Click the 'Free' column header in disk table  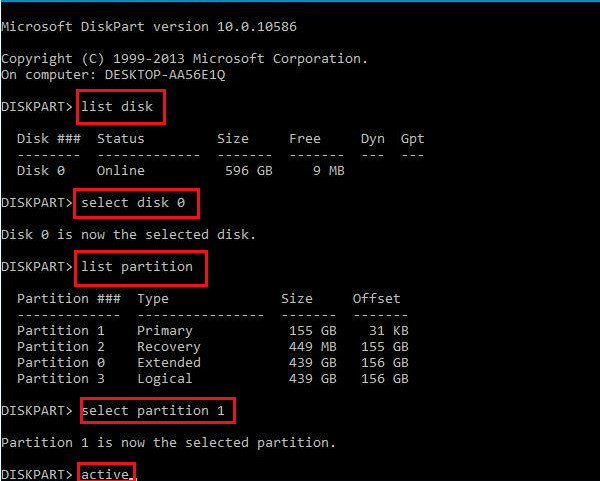305,139
